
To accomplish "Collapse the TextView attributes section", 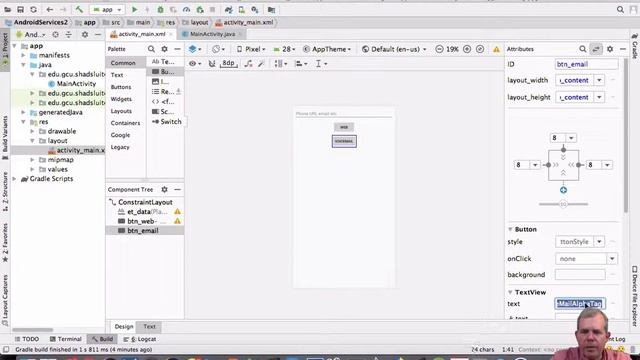I will 510,292.
